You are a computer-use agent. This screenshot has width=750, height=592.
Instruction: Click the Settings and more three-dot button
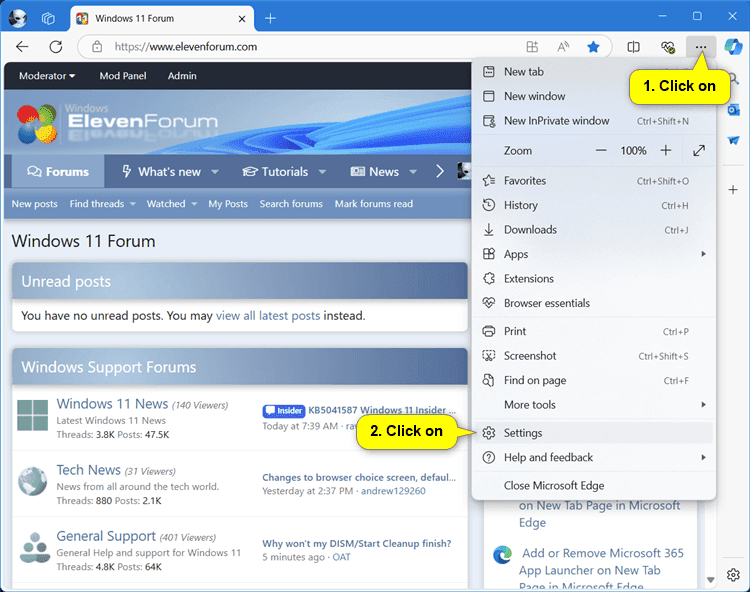pos(701,47)
